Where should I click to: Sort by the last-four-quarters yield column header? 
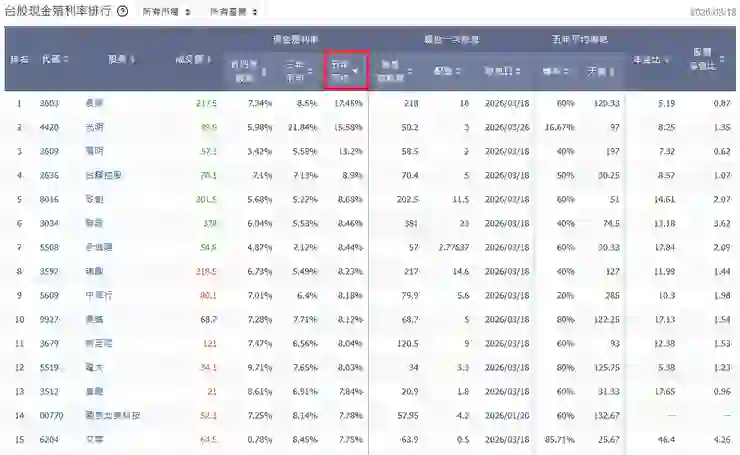(248, 71)
